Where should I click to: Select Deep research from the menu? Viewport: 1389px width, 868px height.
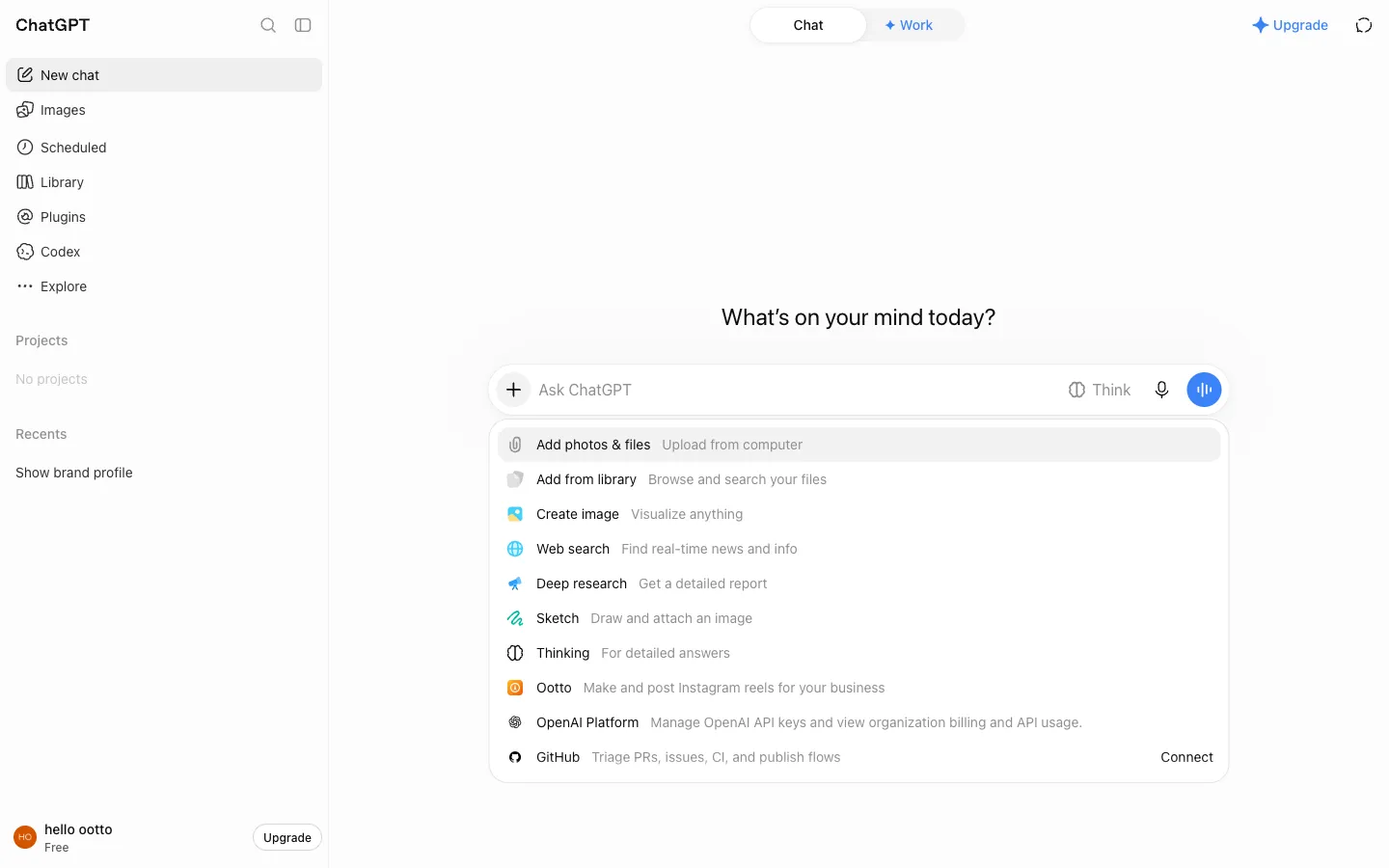coord(858,583)
